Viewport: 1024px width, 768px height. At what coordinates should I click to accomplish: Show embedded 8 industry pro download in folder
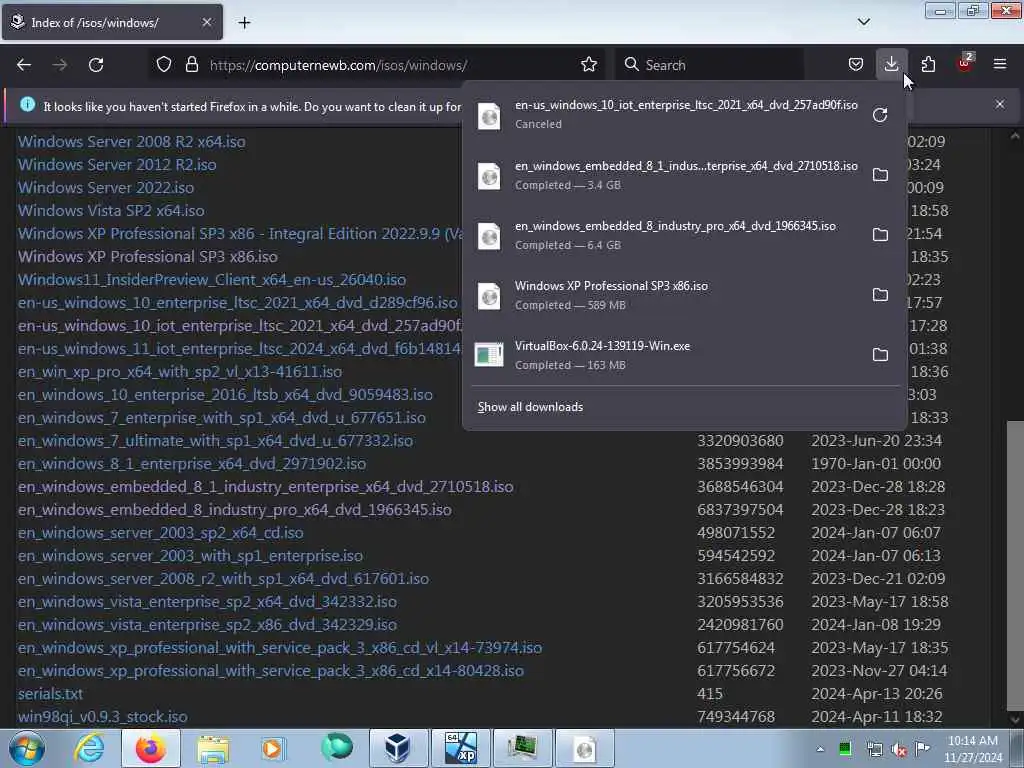(880, 235)
